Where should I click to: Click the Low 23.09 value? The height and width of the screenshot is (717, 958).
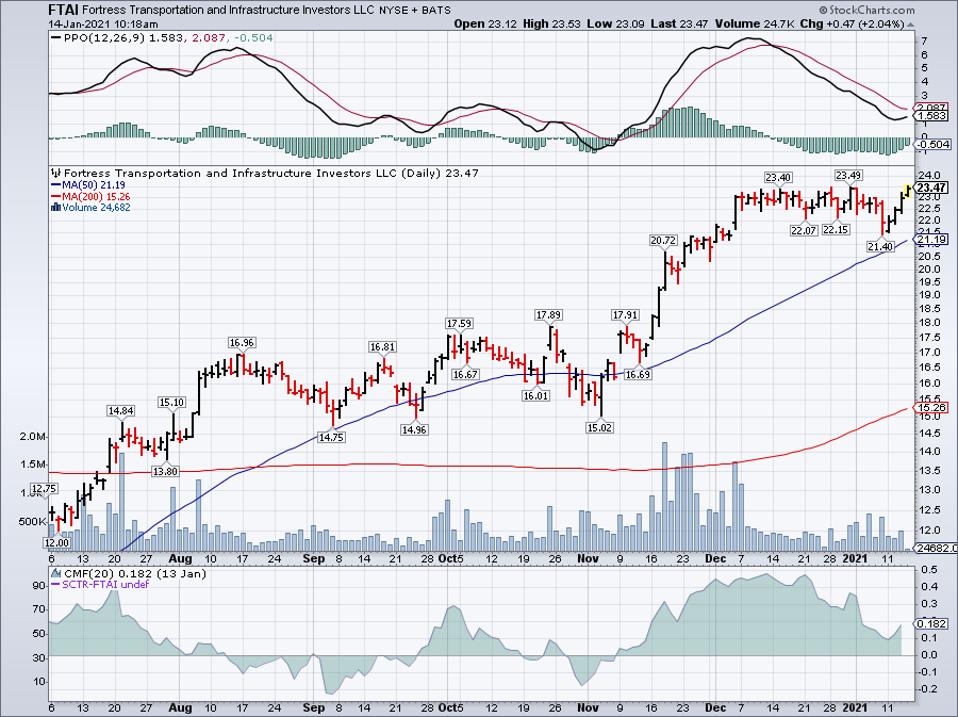tap(616, 24)
